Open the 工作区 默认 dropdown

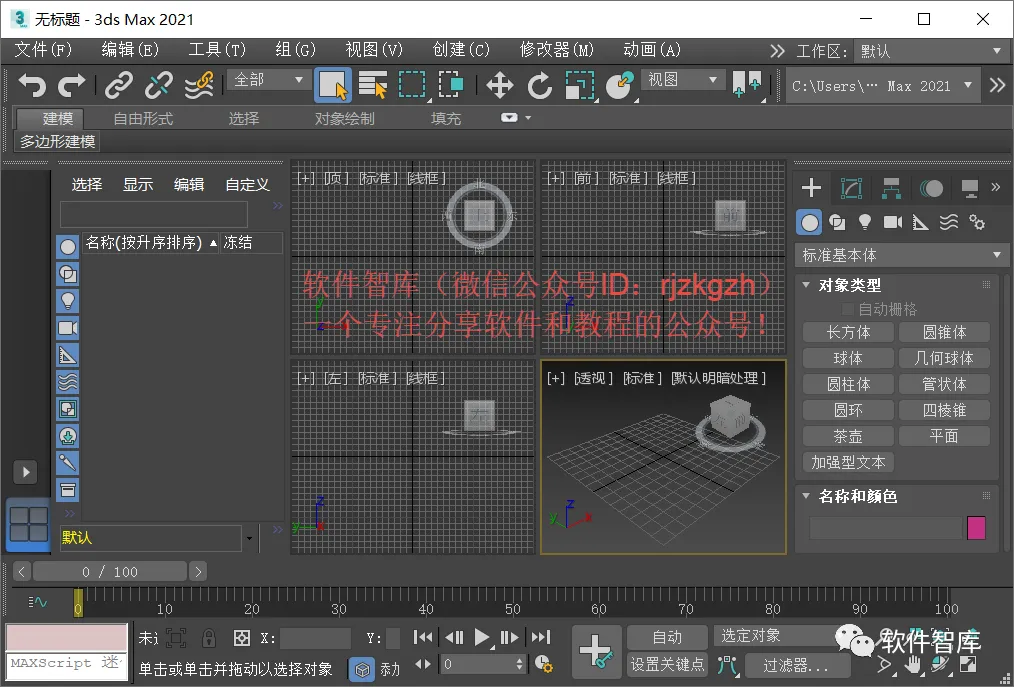point(930,50)
